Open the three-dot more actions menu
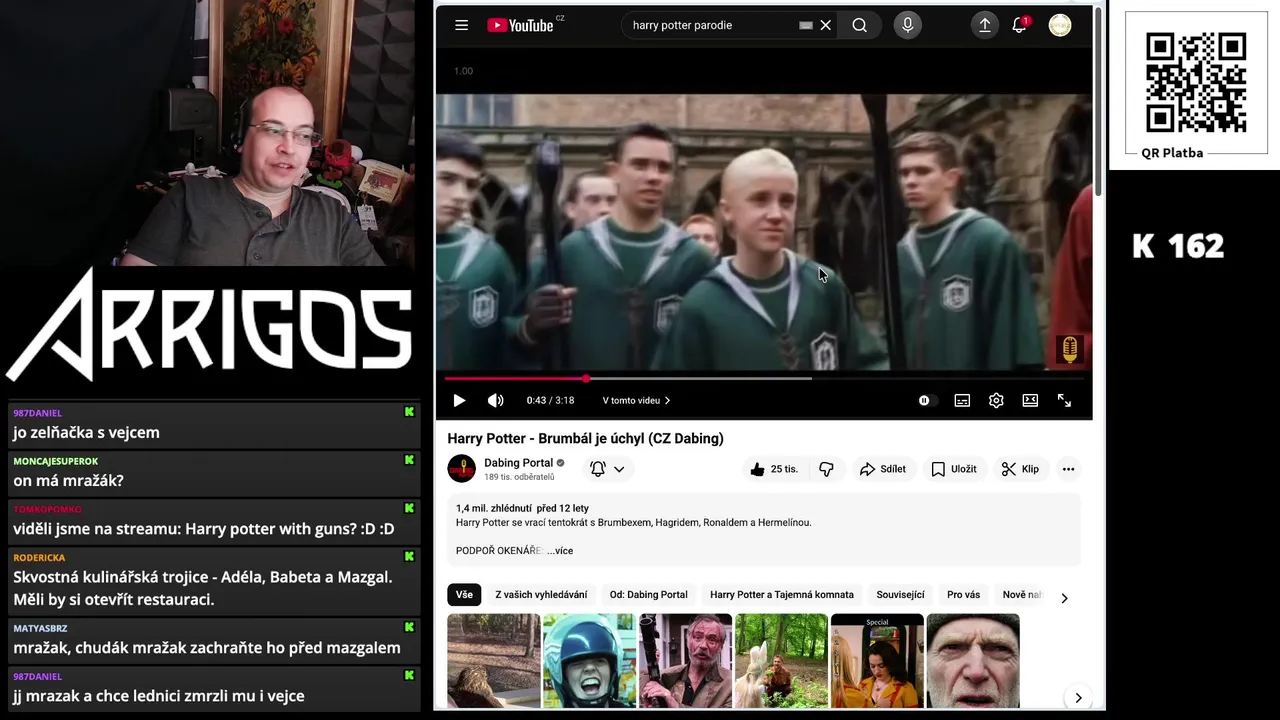Viewport: 1280px width, 720px height. click(x=1068, y=469)
